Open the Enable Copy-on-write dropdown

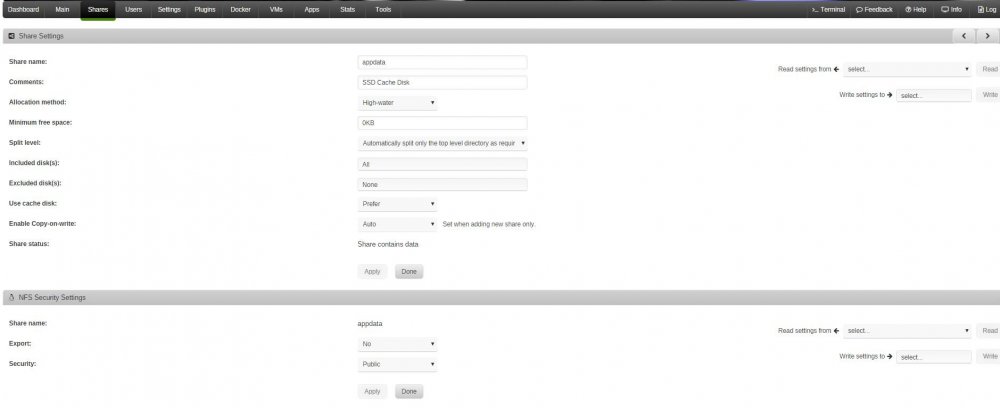tap(397, 224)
